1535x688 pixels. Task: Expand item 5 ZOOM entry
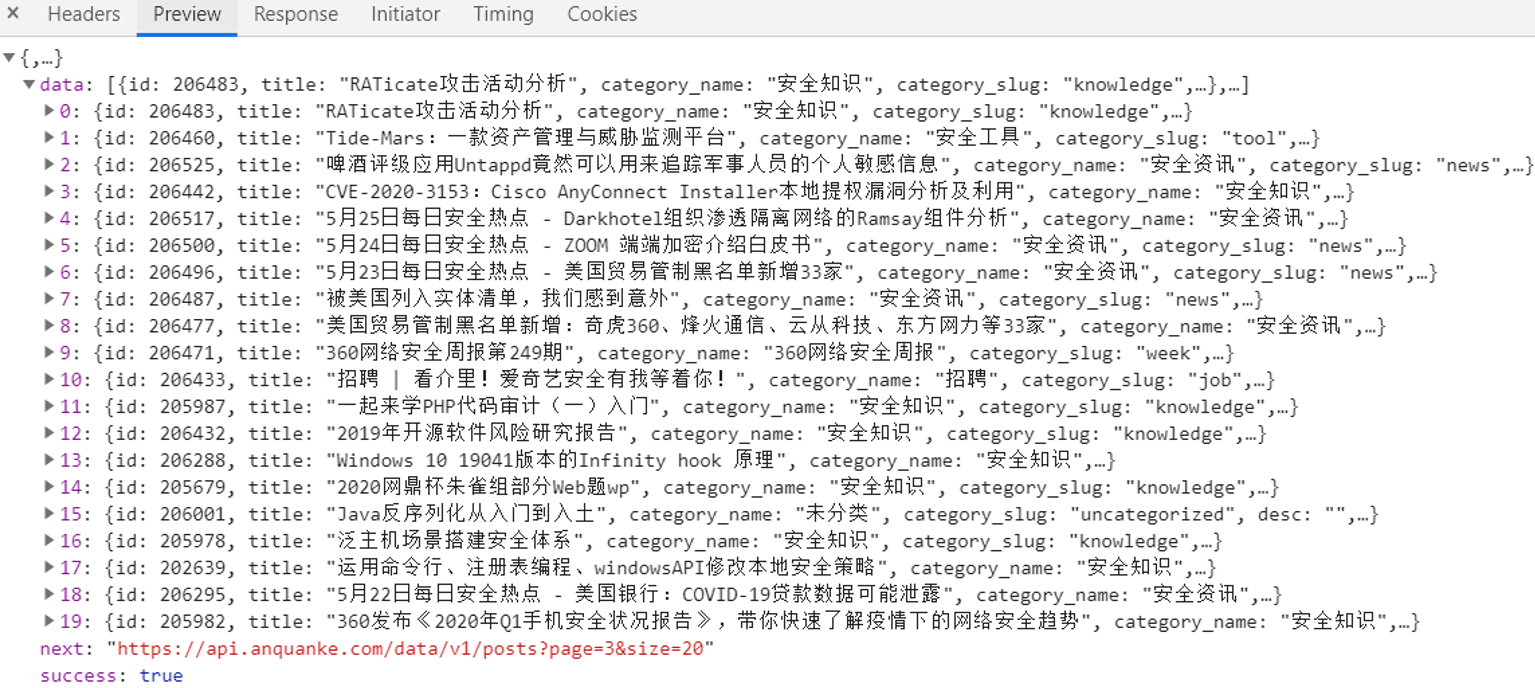click(49, 245)
